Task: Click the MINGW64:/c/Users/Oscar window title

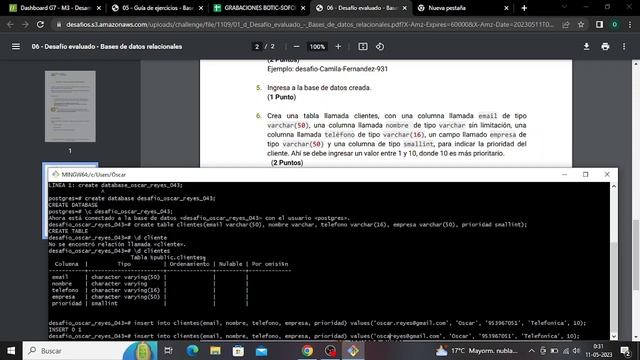Action: click(93, 175)
